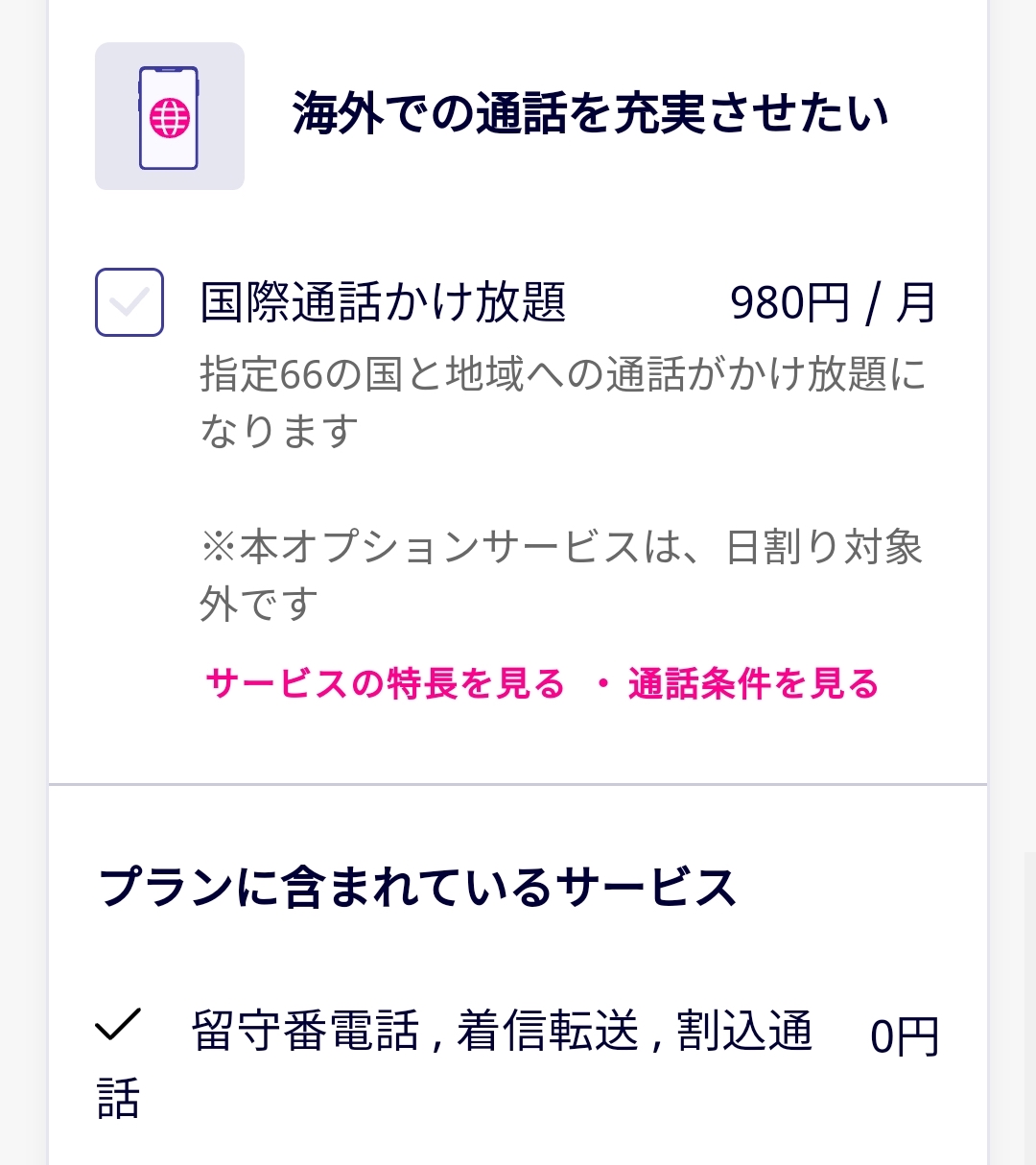The image size is (1036, 1165).
Task: Click the black checkmark beside 留守番電話
Action: point(118,1025)
